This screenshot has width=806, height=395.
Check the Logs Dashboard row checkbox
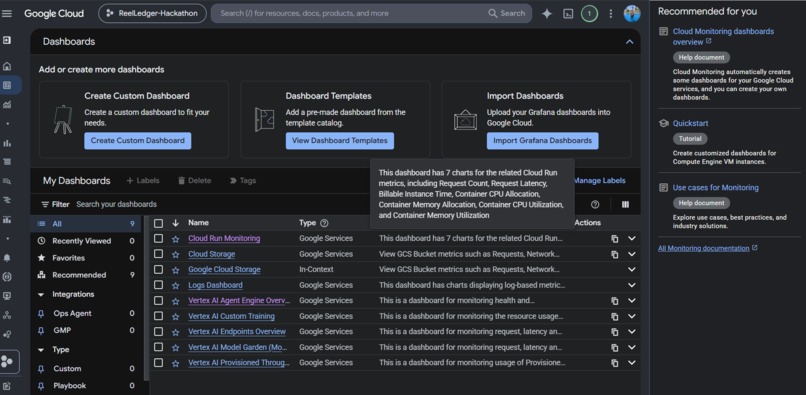pos(158,285)
